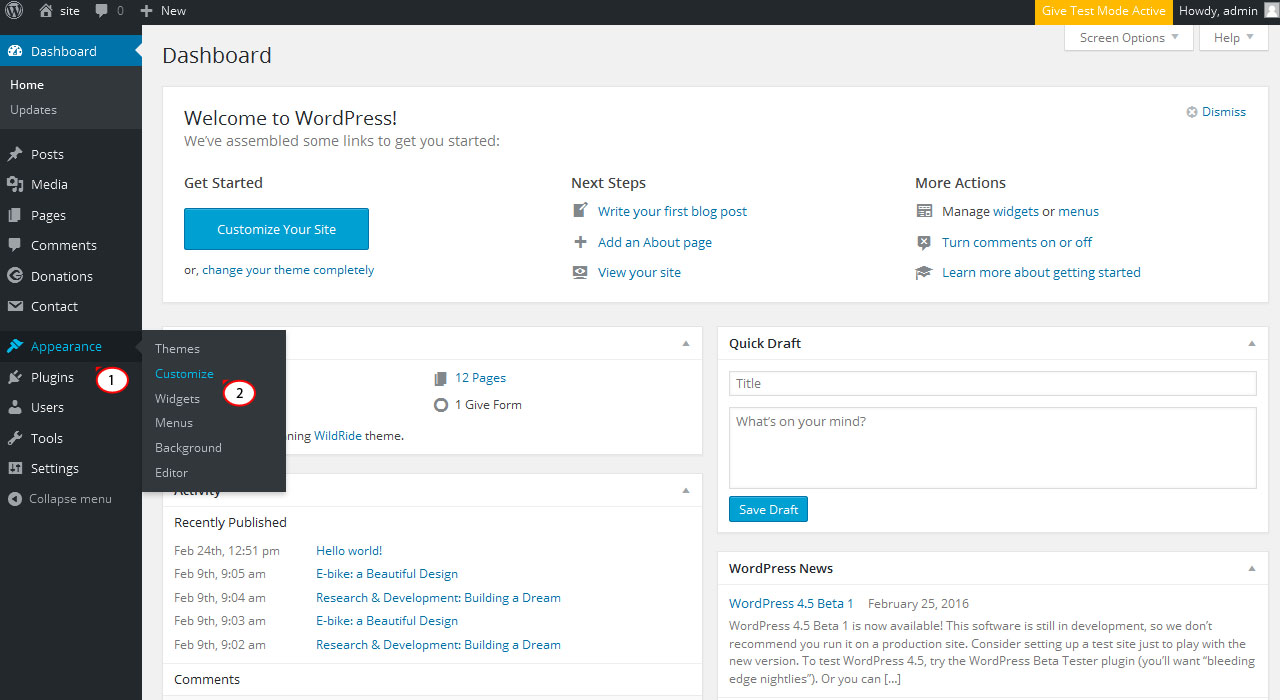
Task: Open the 12 Pages link
Action: click(x=480, y=378)
